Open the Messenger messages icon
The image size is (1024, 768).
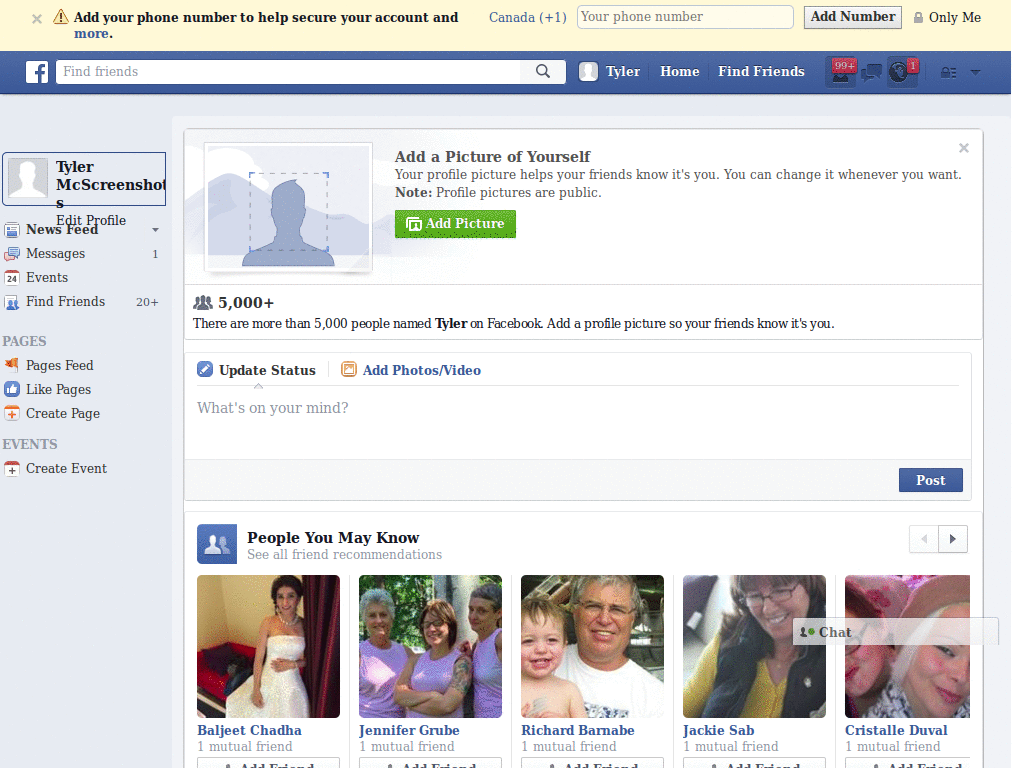[871, 71]
